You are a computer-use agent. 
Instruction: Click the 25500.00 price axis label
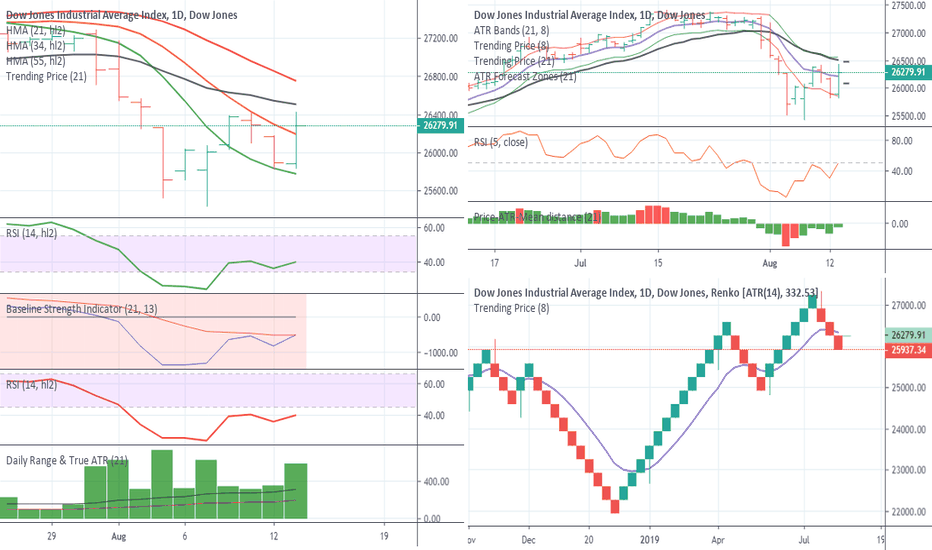point(908,116)
